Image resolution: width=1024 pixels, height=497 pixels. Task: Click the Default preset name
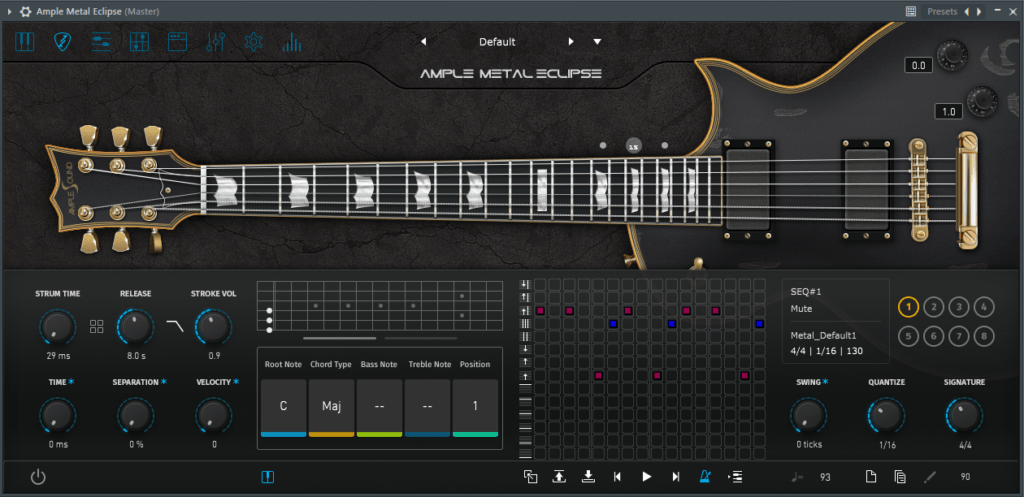pos(497,42)
